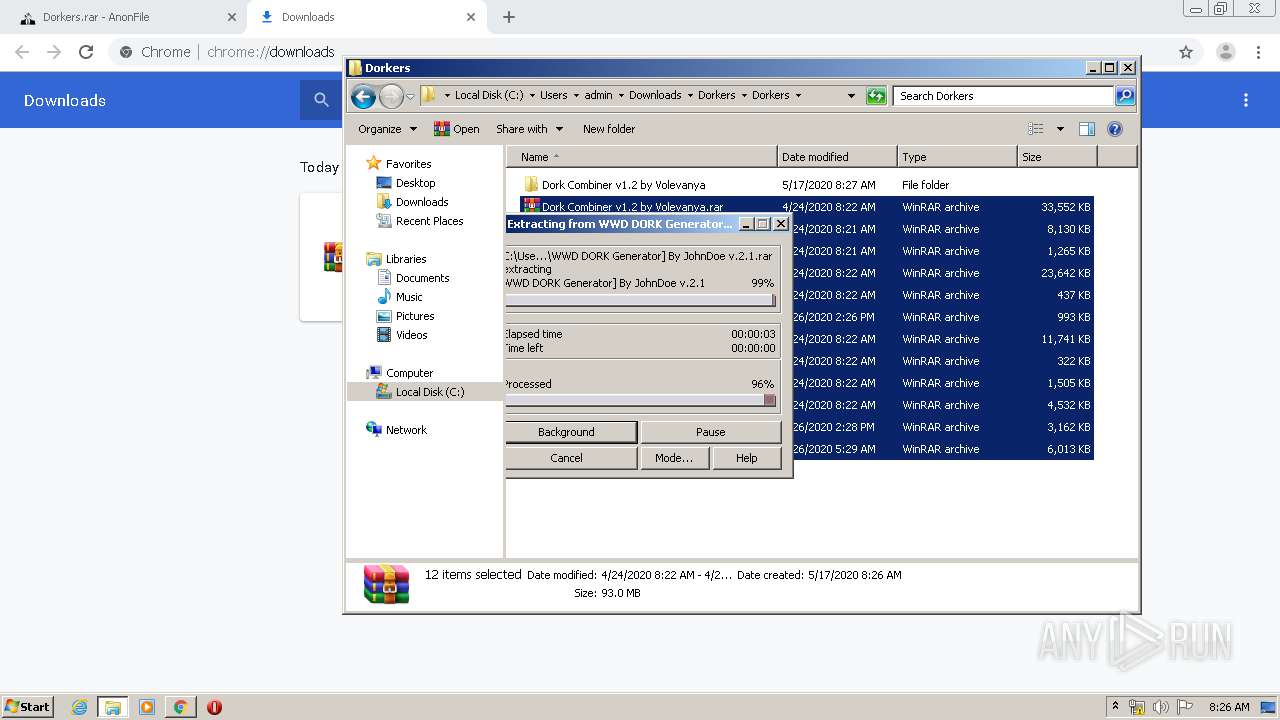The width and height of the screenshot is (1280, 720).
Task: Pause the extraction
Action: click(710, 432)
